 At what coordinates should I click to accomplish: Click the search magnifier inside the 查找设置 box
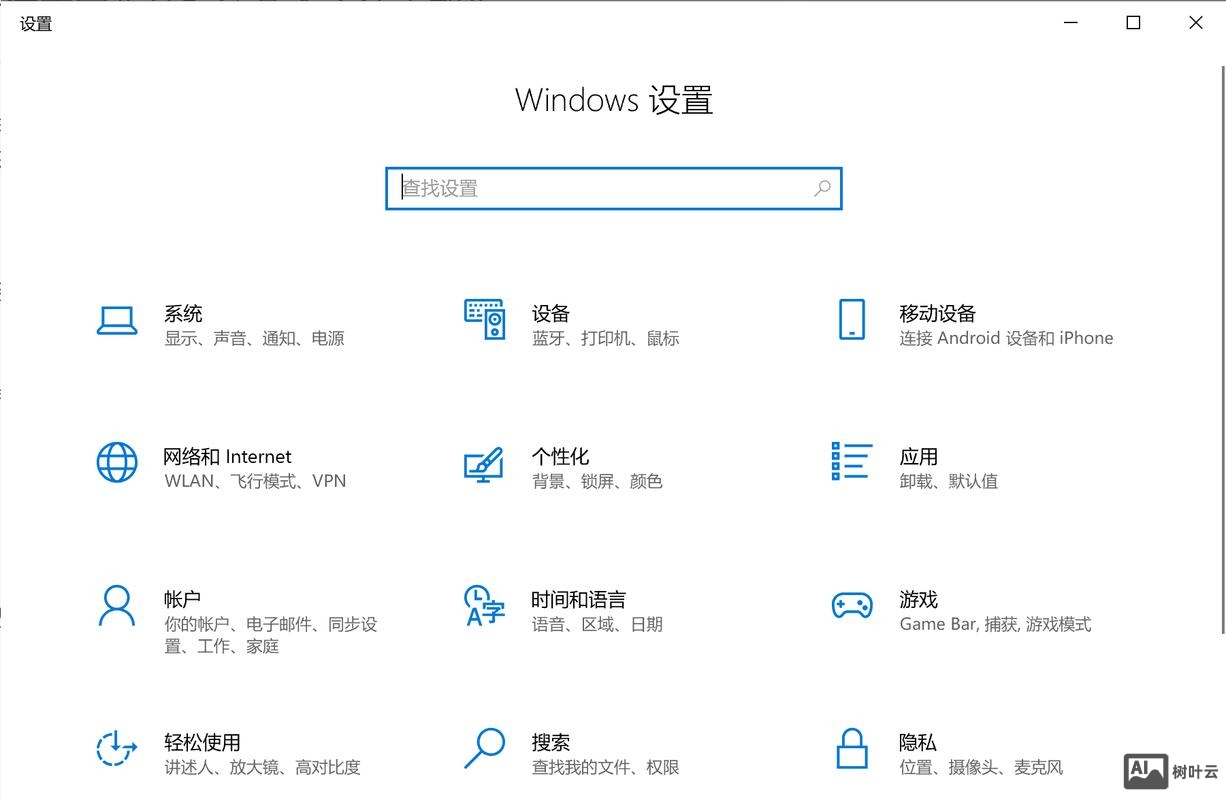click(x=821, y=188)
